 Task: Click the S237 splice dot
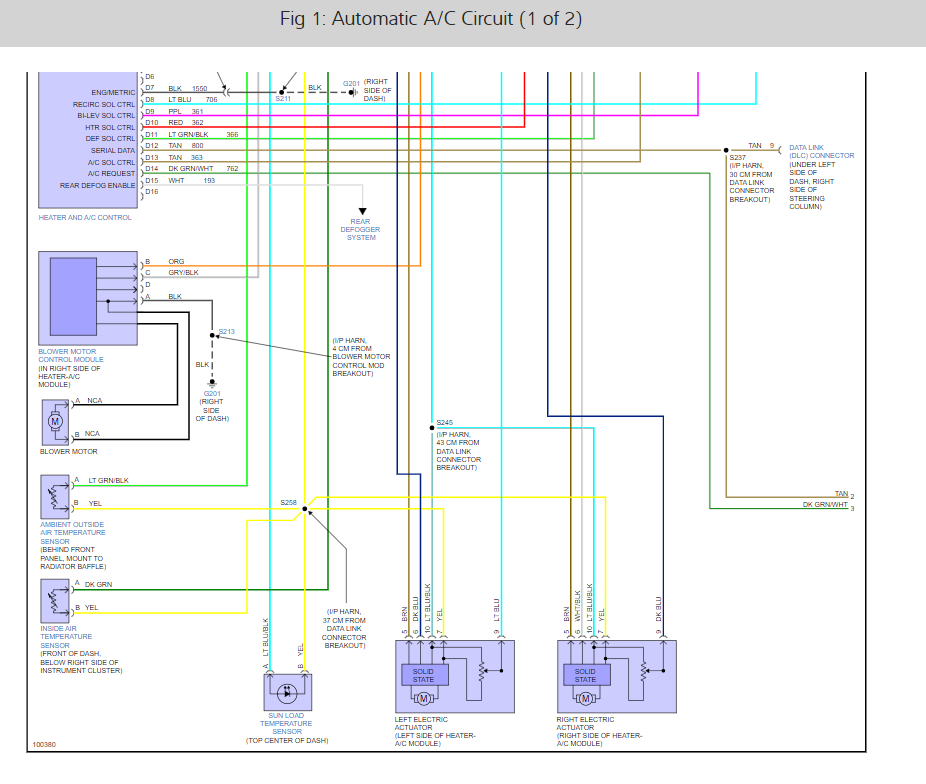point(726,151)
